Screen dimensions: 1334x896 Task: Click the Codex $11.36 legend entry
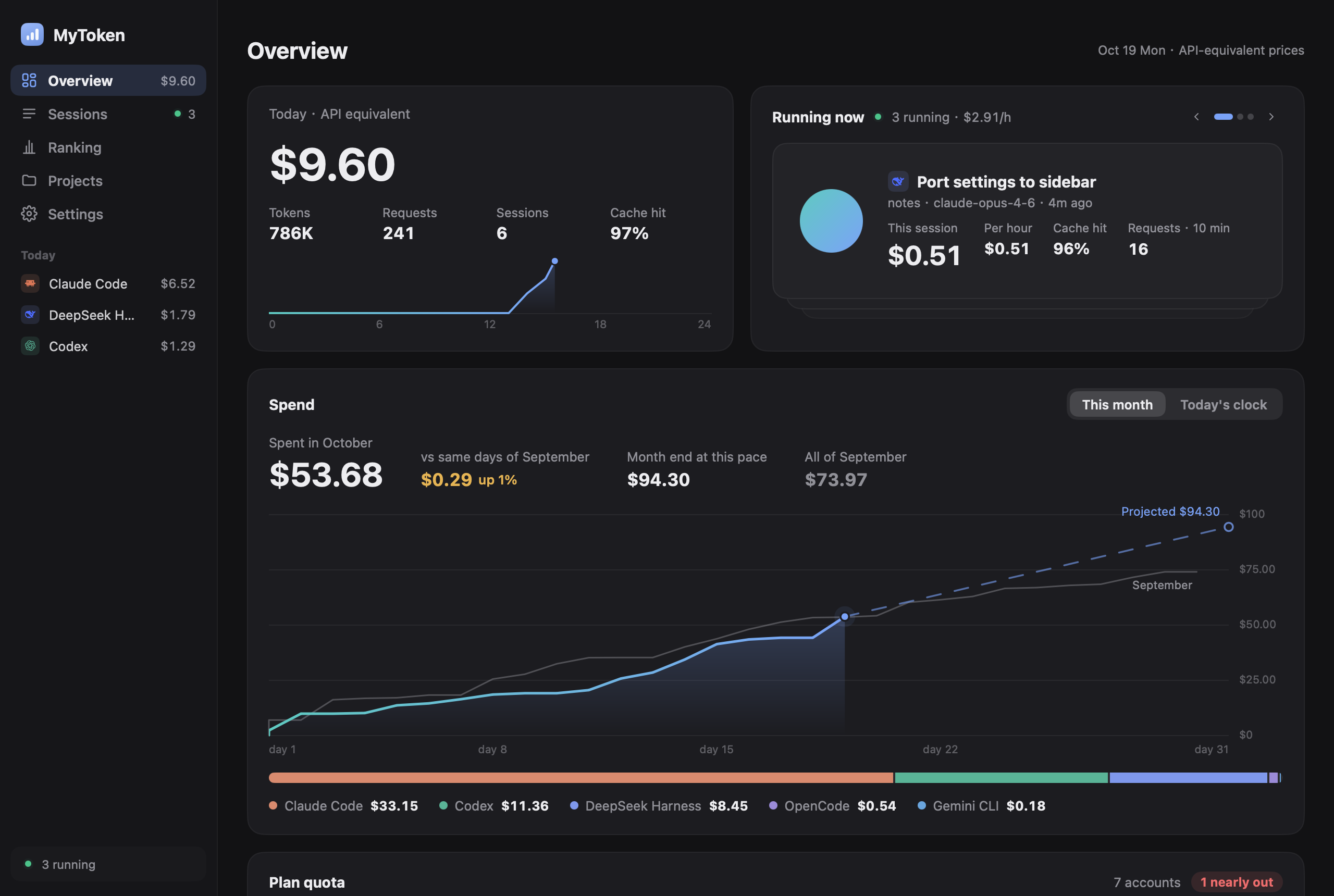(x=494, y=806)
